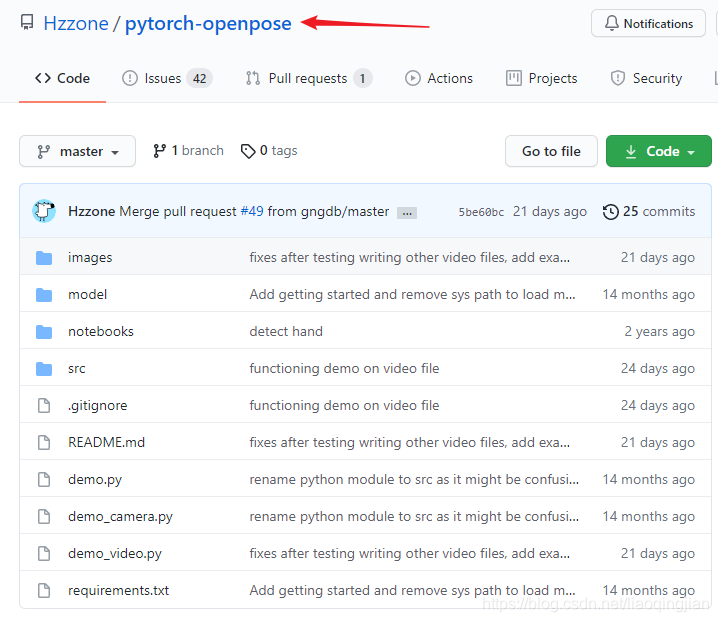
Task: Open the demo_camera.py file
Action: pos(120,517)
